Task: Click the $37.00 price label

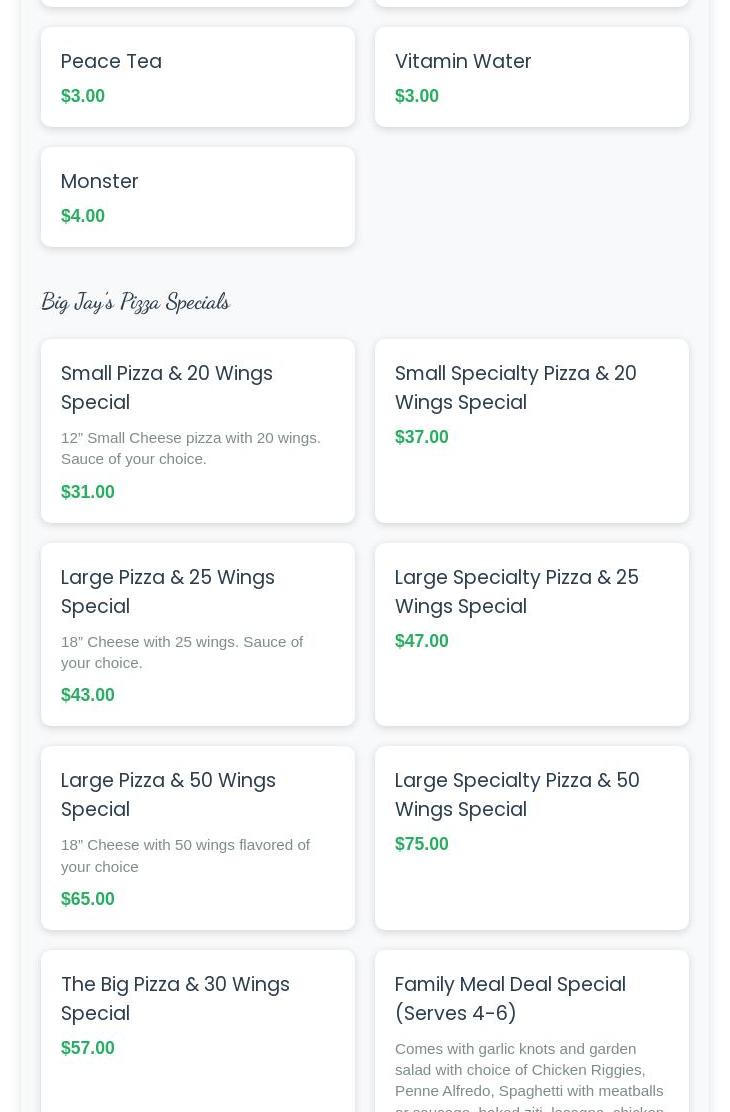Action: [422, 437]
